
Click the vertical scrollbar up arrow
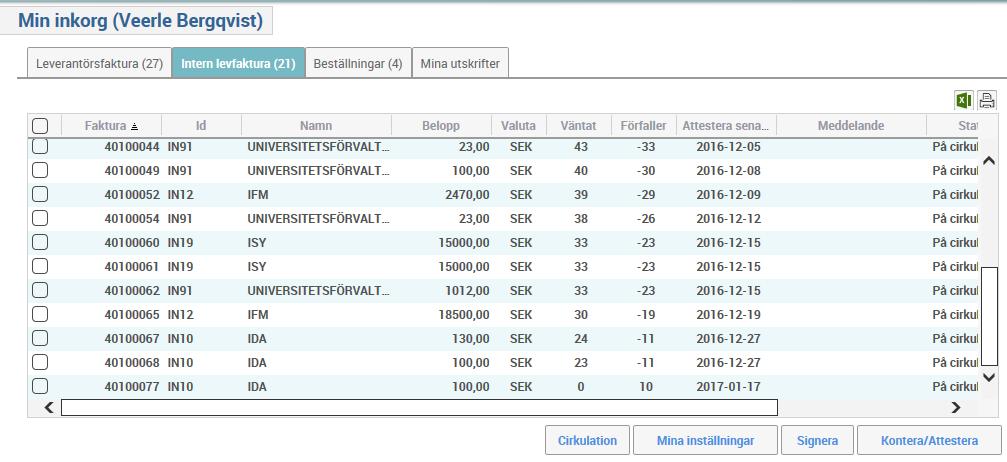(x=989, y=161)
